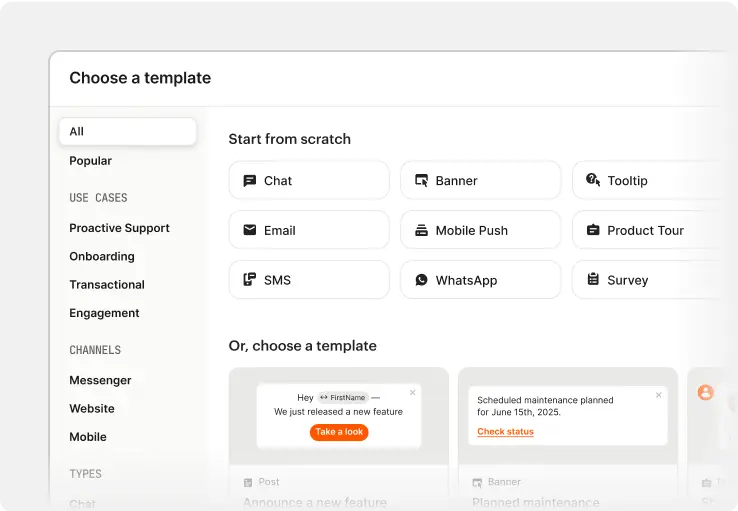Click the WhatsApp logo icon
Image resolution: width=738 pixels, height=511 pixels.
pyautogui.click(x=422, y=280)
